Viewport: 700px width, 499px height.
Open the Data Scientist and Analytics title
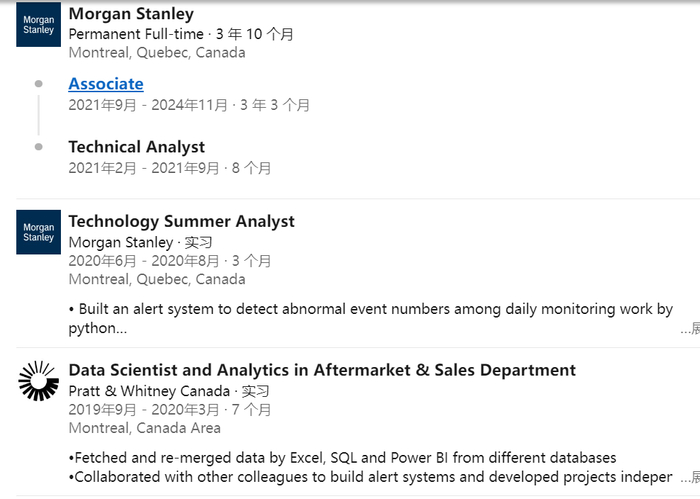(322, 370)
